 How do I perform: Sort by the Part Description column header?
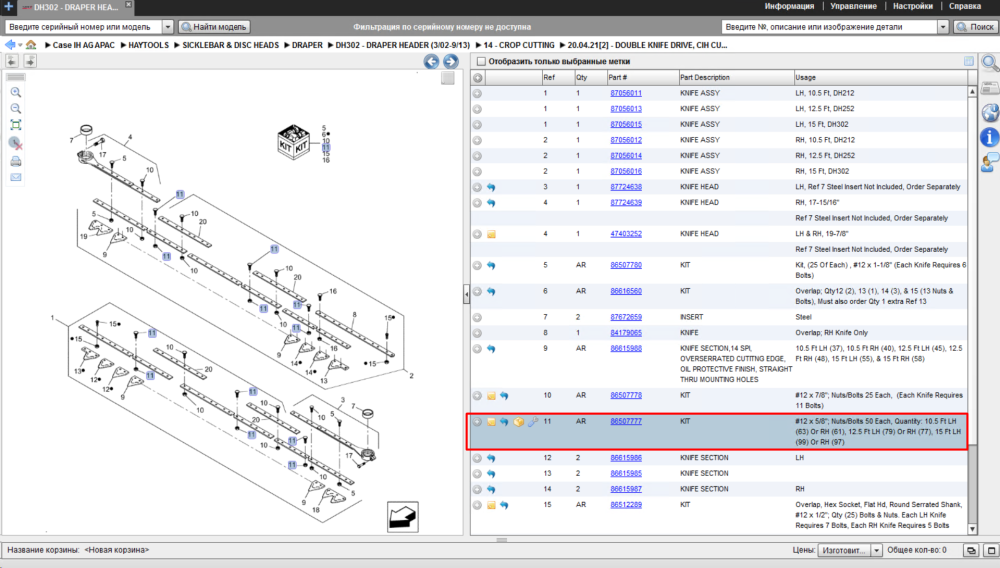coord(735,78)
